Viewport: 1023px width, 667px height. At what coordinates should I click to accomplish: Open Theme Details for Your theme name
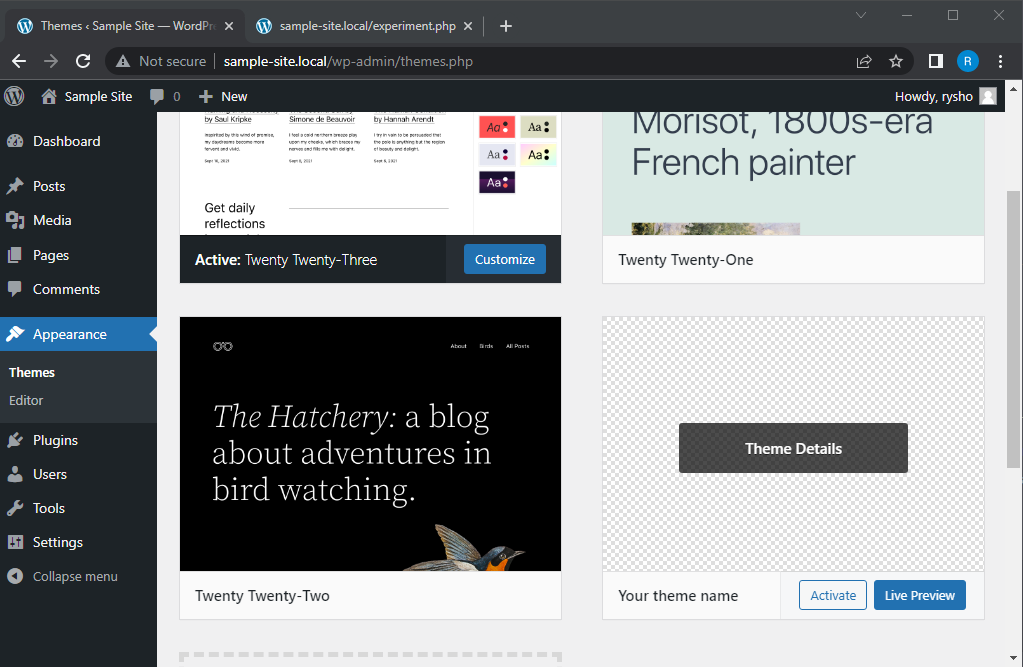[x=793, y=448]
